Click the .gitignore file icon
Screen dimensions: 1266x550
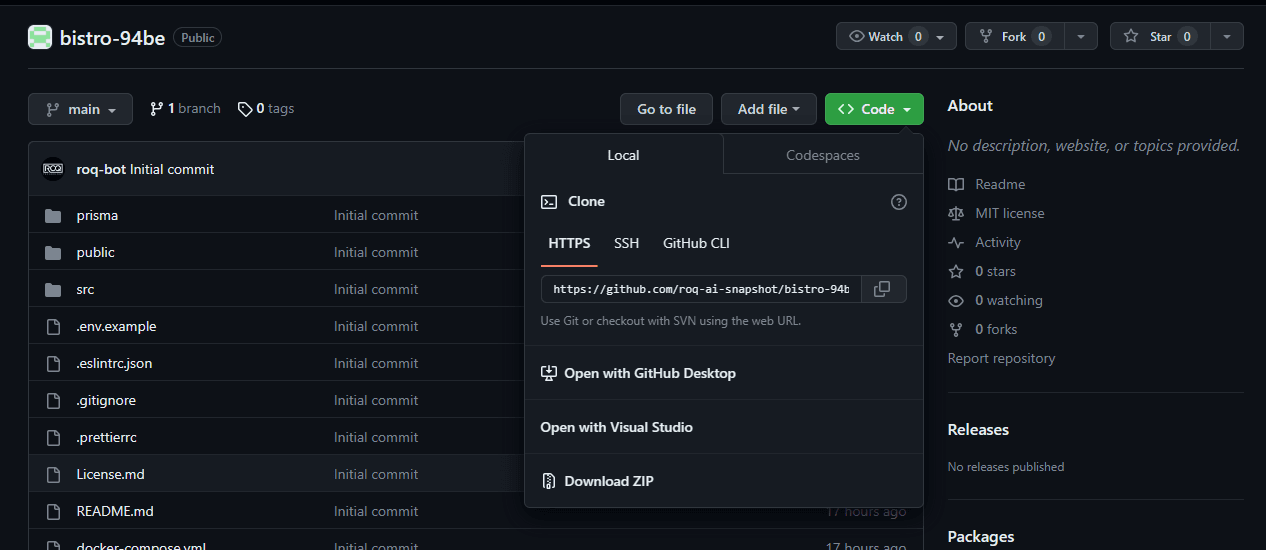53,400
